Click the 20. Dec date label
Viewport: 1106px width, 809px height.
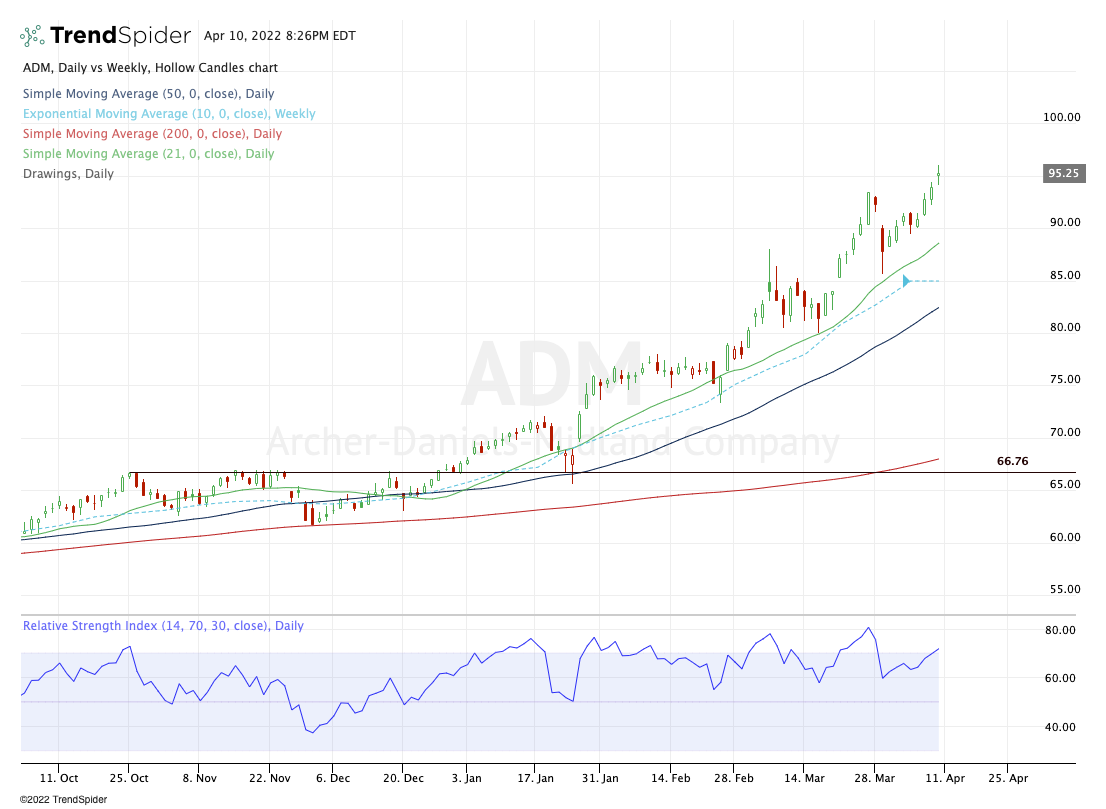pyautogui.click(x=403, y=778)
